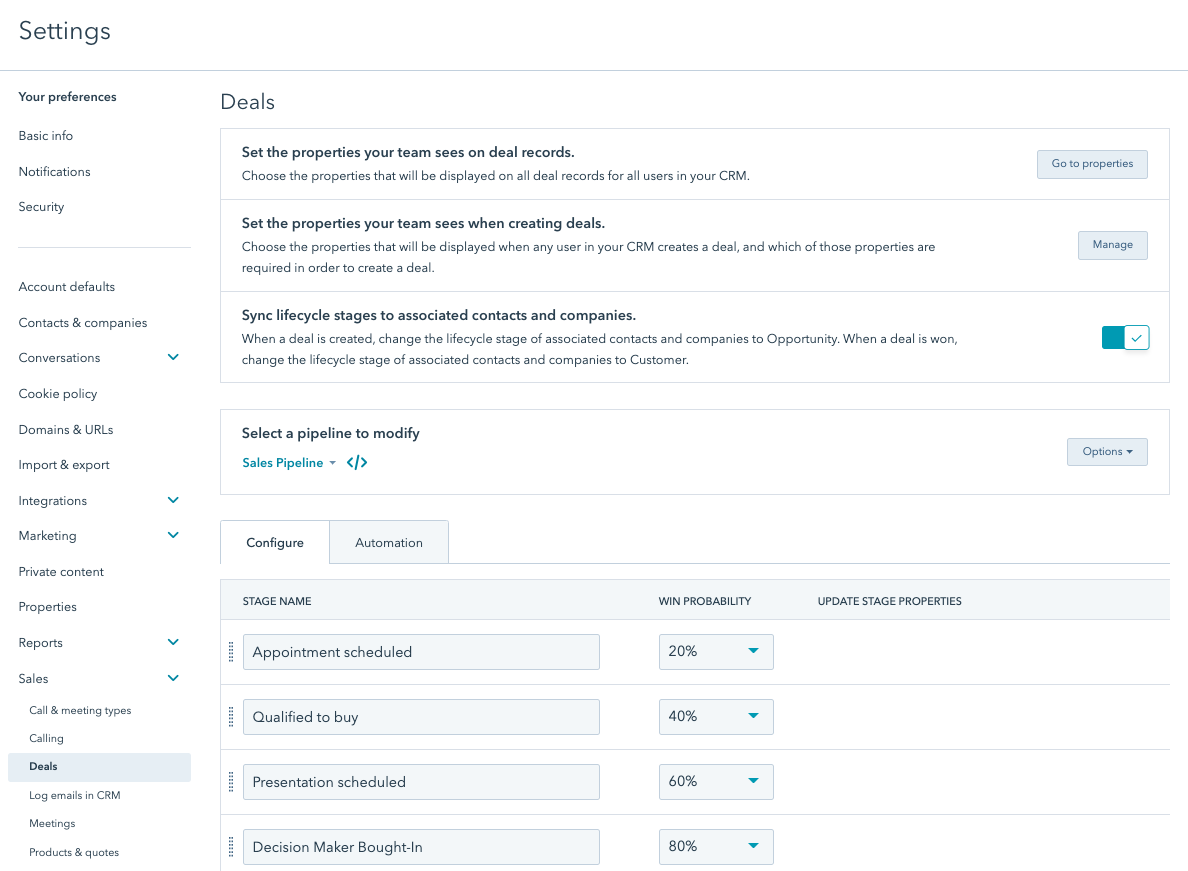This screenshot has height=871, width=1188.
Task: Open the Options dropdown
Action: (x=1107, y=451)
